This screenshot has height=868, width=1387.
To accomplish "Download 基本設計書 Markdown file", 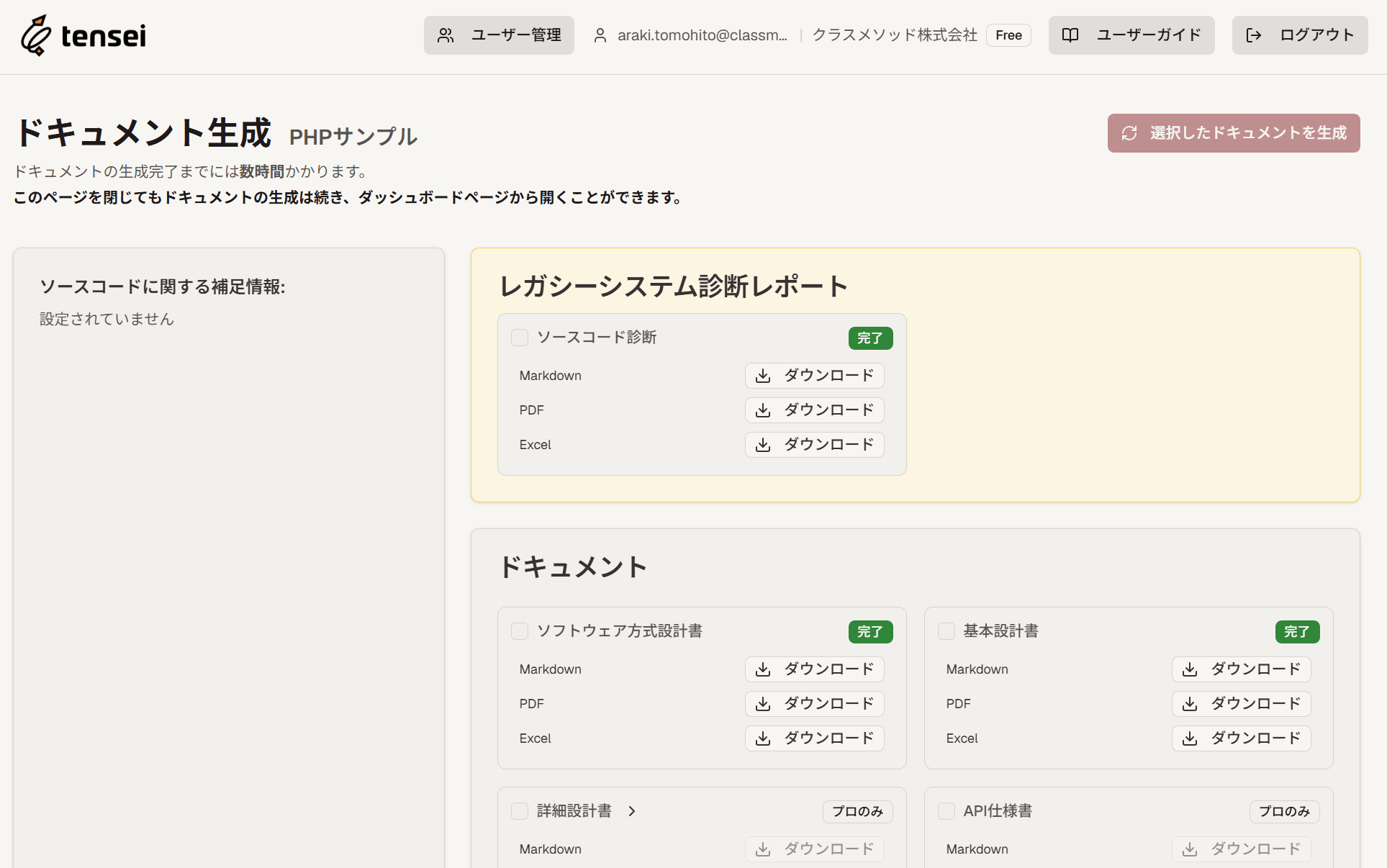I will (x=1242, y=669).
